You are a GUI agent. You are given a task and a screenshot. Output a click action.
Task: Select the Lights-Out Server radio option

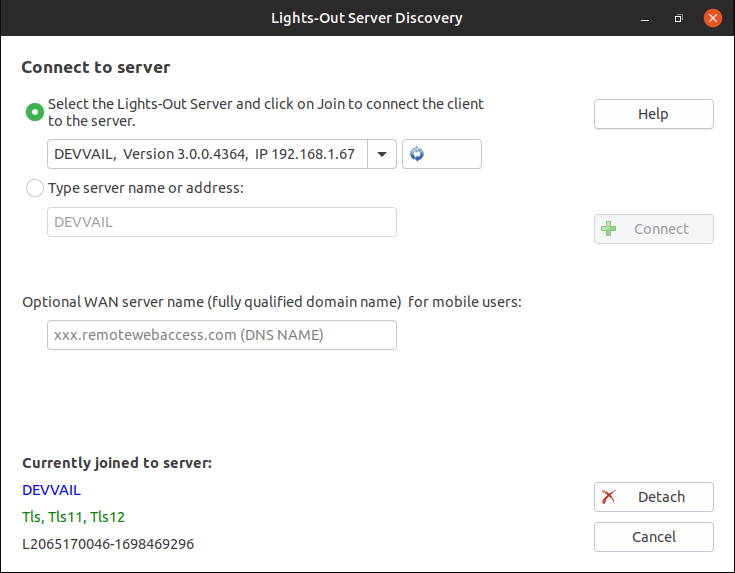point(35,112)
